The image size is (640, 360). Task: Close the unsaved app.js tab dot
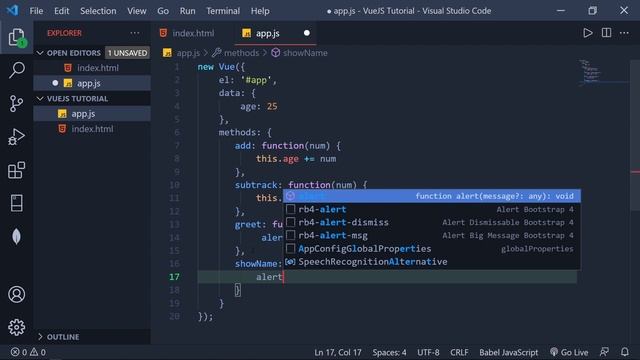point(307,33)
